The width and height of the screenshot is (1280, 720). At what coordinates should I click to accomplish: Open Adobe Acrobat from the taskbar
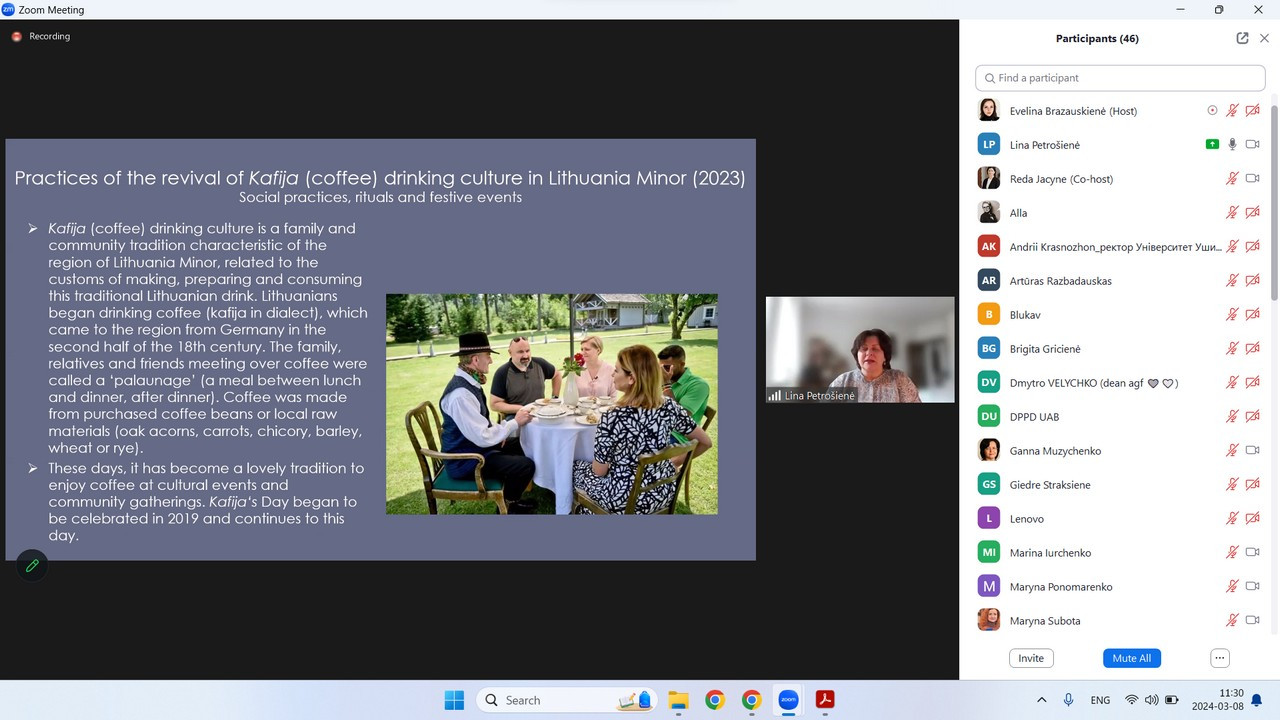click(x=825, y=700)
